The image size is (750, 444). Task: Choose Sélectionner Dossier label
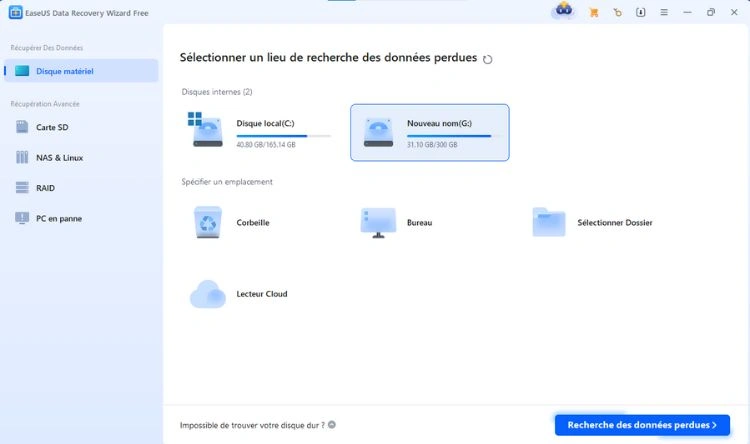click(615, 222)
